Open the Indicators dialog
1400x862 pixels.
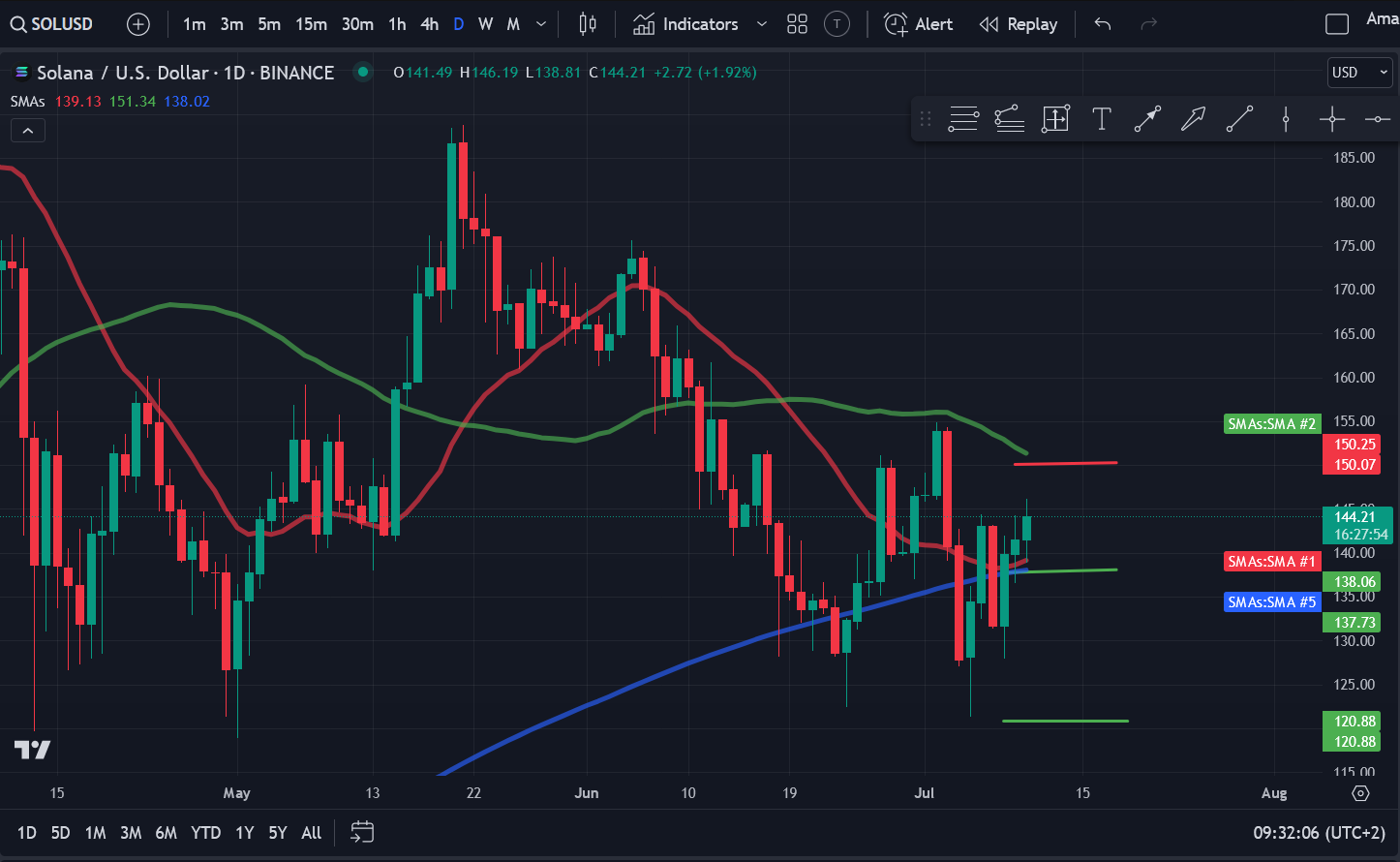685,24
